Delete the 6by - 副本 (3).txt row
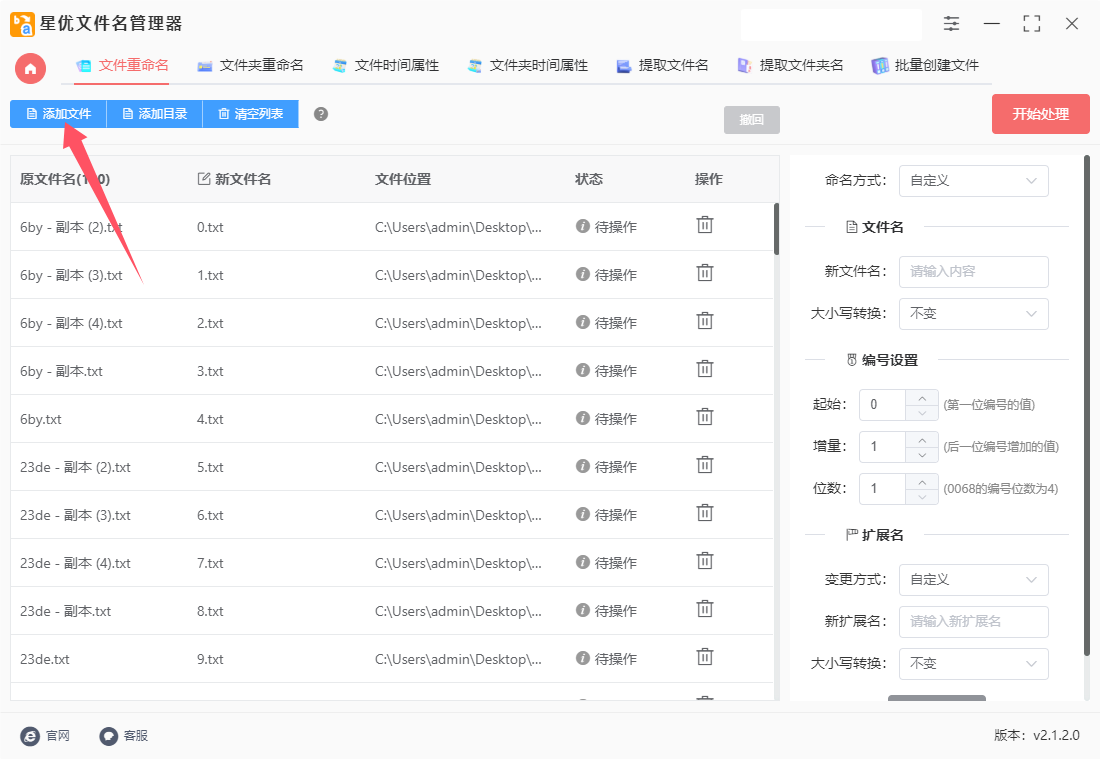This screenshot has width=1100, height=760. coord(705,273)
